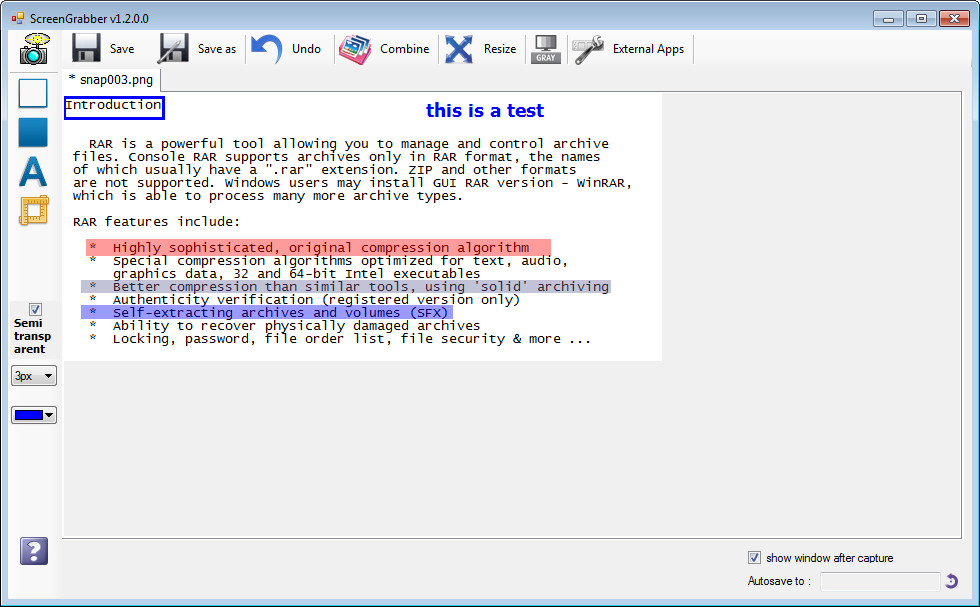Click the Undo arrow icon
Image resolution: width=980 pixels, height=607 pixels.
267,49
